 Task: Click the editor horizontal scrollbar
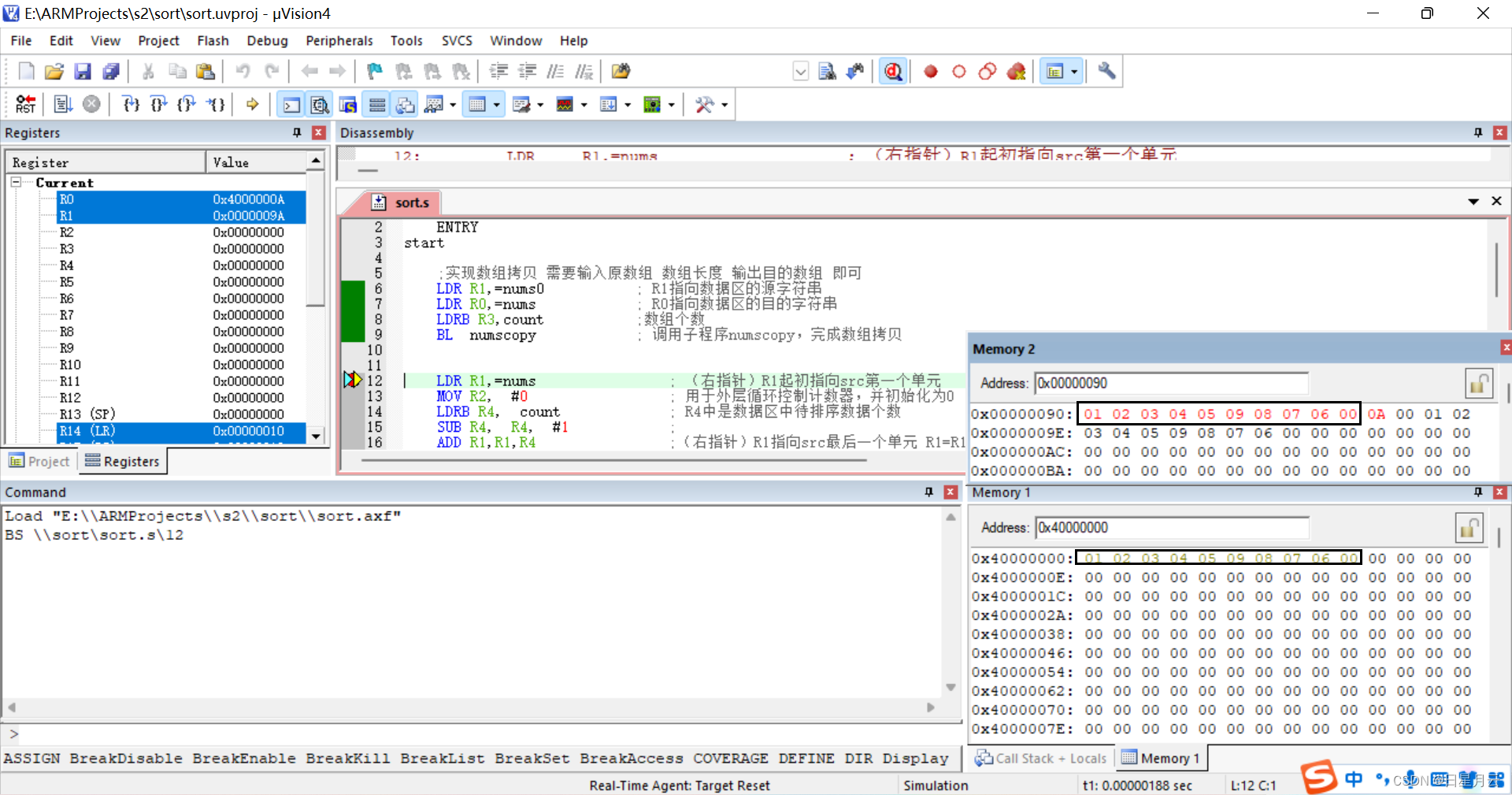click(x=614, y=459)
